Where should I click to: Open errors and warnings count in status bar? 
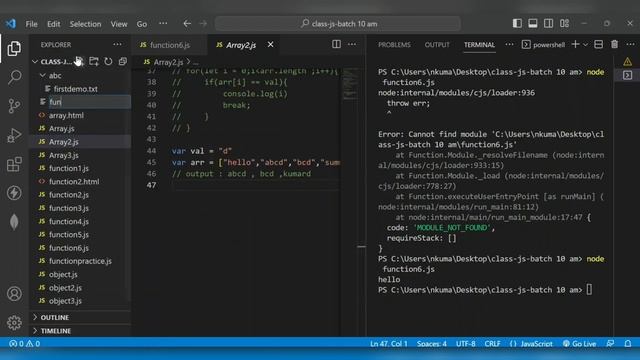click(x=24, y=344)
